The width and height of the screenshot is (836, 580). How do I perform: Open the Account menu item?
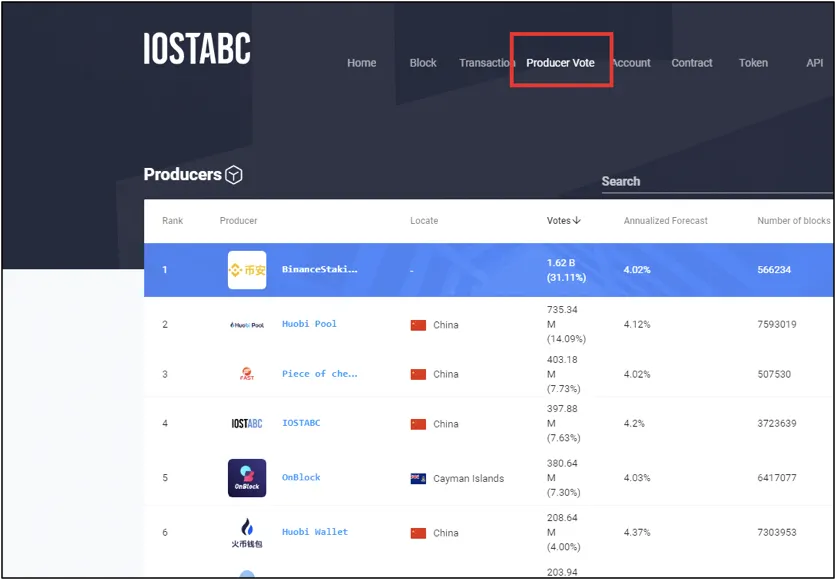click(x=631, y=63)
